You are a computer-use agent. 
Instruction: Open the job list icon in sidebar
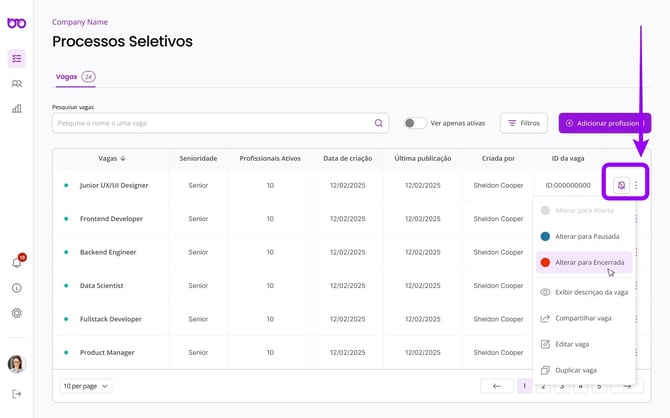tap(16, 59)
